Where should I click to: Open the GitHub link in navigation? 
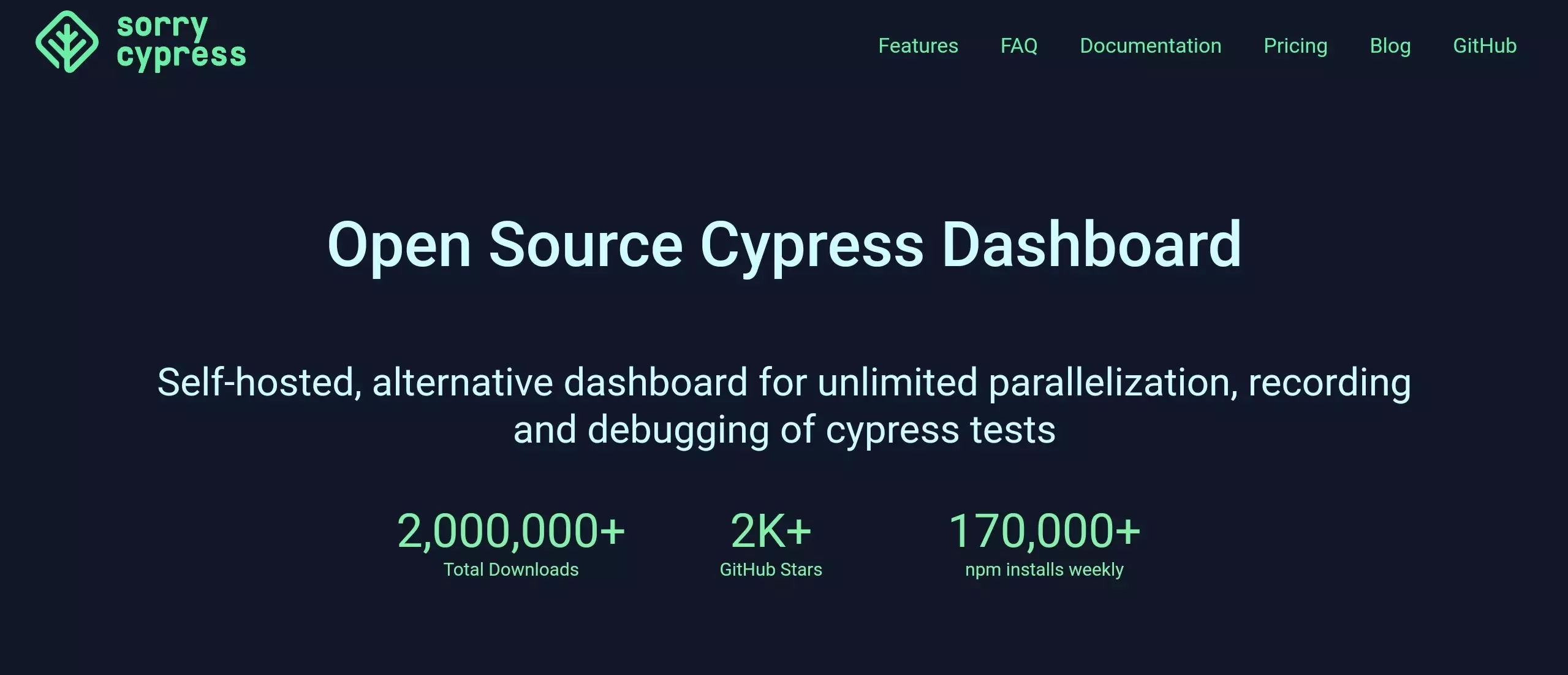pos(1484,46)
